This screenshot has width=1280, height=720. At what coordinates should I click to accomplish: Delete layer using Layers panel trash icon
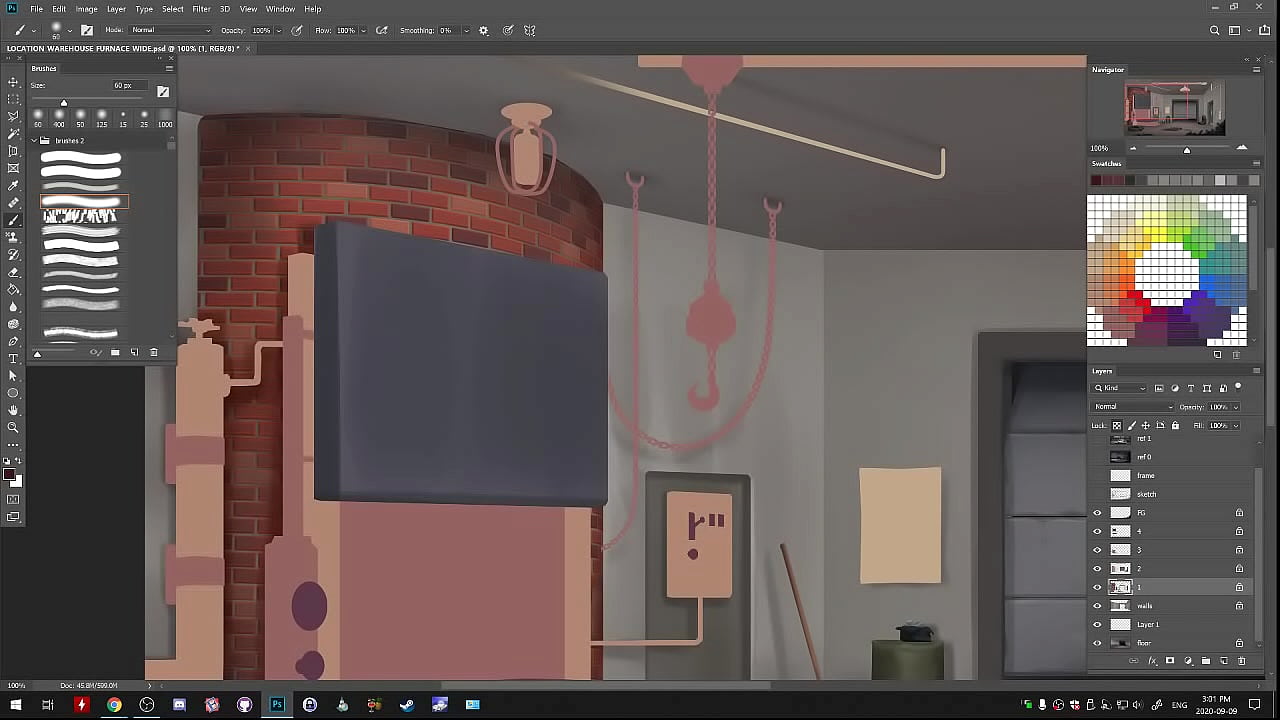tap(1242, 661)
